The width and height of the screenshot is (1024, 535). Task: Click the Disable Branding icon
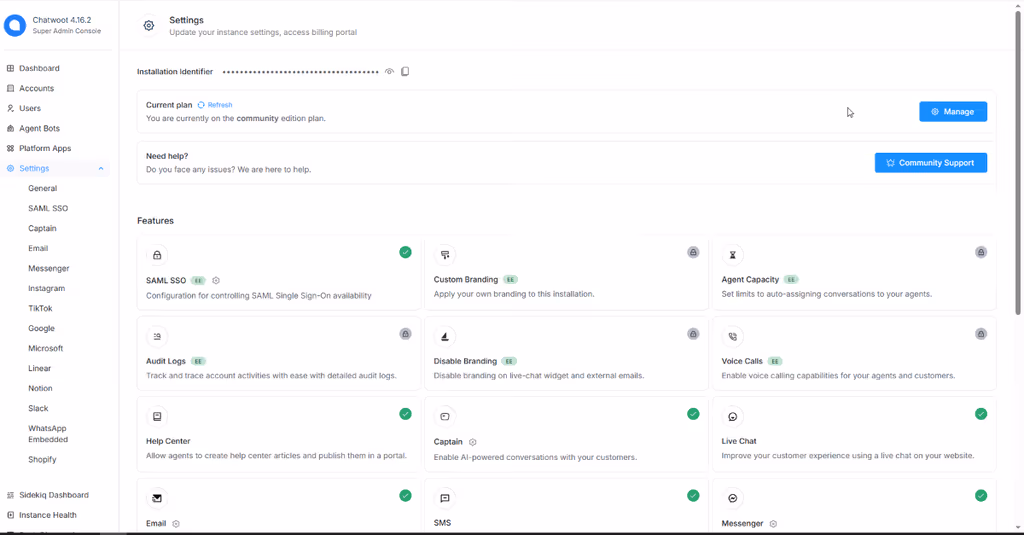pos(445,336)
